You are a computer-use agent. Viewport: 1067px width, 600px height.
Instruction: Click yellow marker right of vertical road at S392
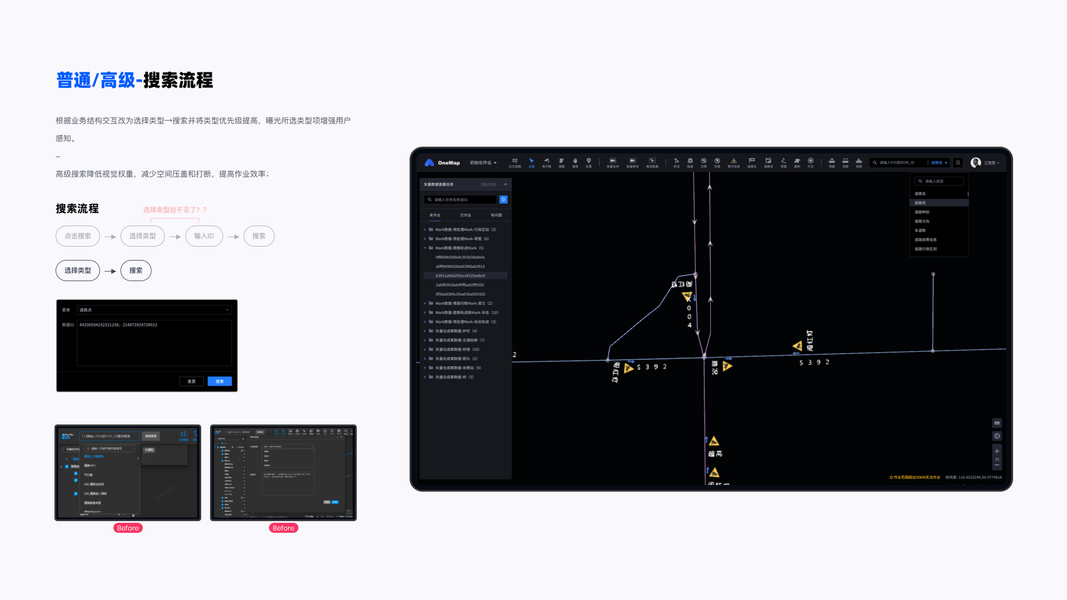[x=727, y=366]
